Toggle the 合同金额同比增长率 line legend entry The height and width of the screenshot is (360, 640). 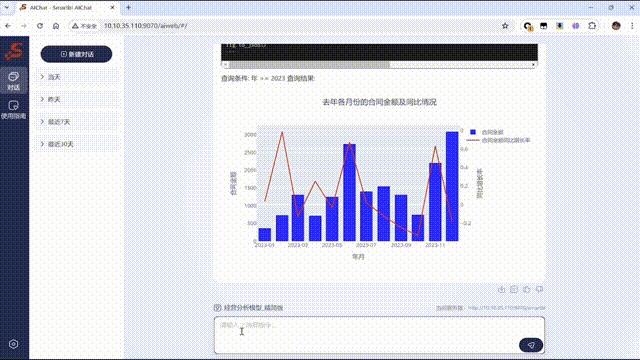click(x=499, y=140)
